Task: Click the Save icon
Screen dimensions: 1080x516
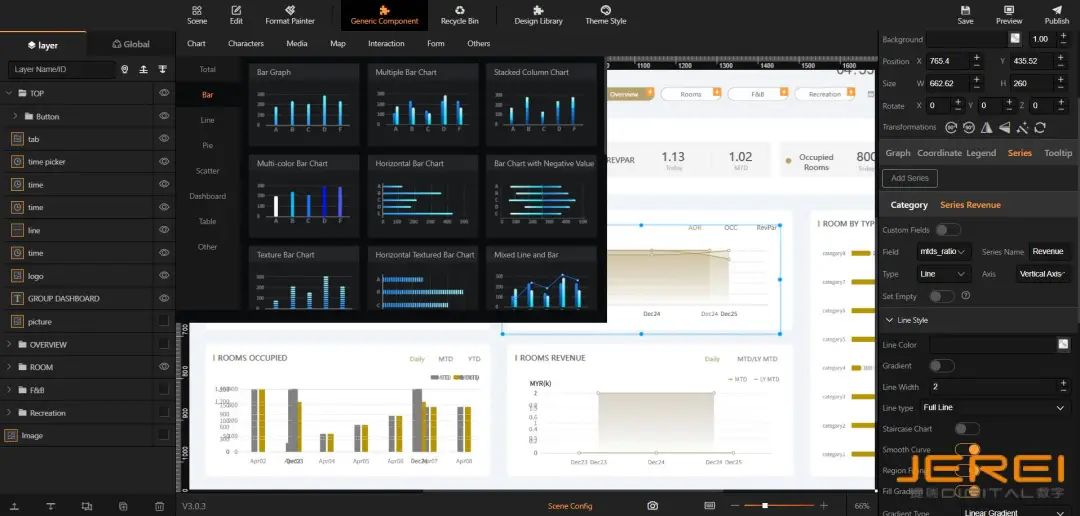Action: [x=965, y=14]
